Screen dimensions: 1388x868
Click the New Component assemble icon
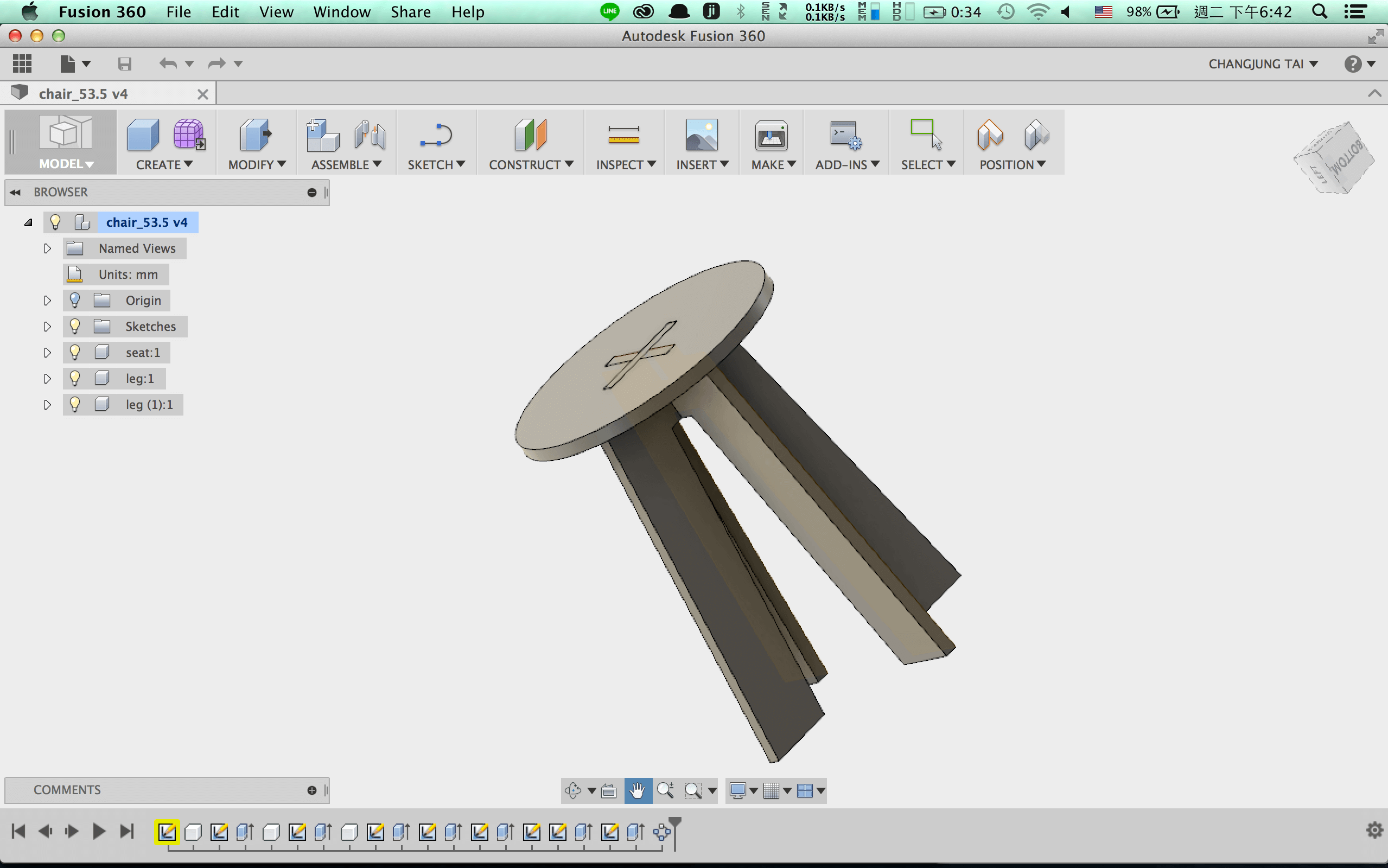coord(323,136)
